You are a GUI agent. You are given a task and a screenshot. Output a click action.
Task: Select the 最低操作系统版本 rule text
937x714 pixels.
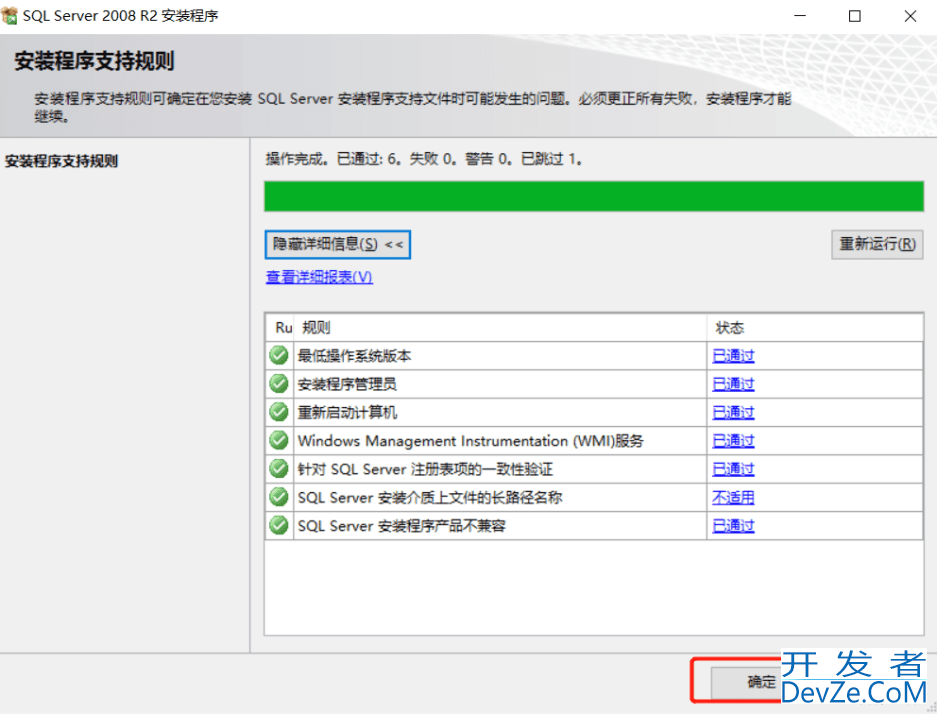point(354,356)
